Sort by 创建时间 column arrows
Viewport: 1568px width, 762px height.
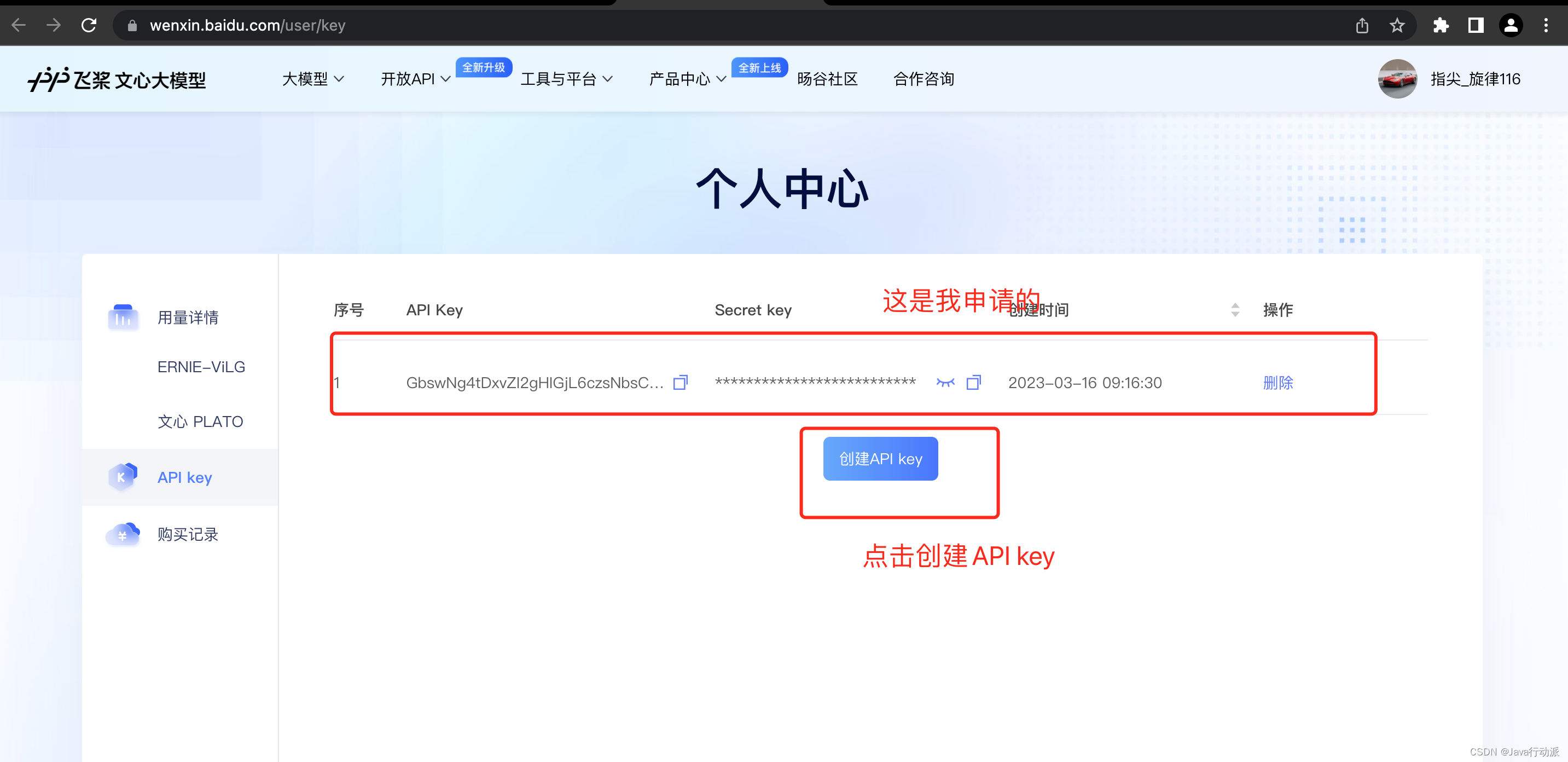[x=1235, y=310]
